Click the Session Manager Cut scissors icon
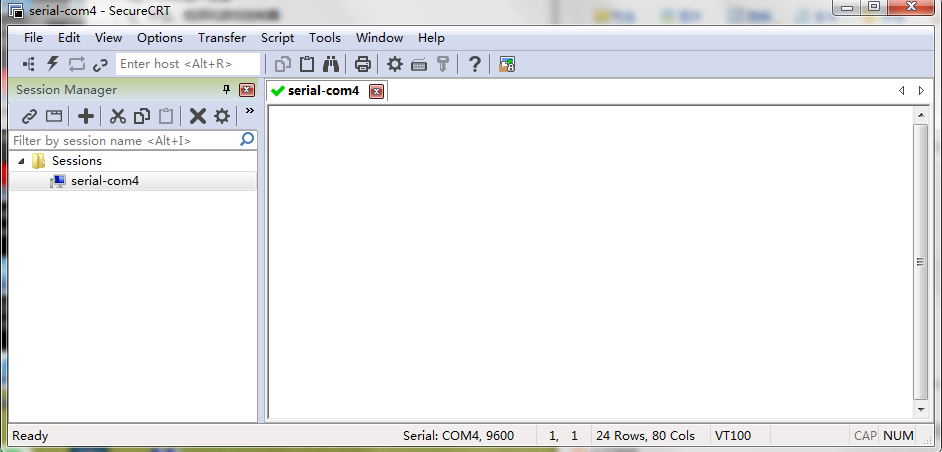 [118, 116]
